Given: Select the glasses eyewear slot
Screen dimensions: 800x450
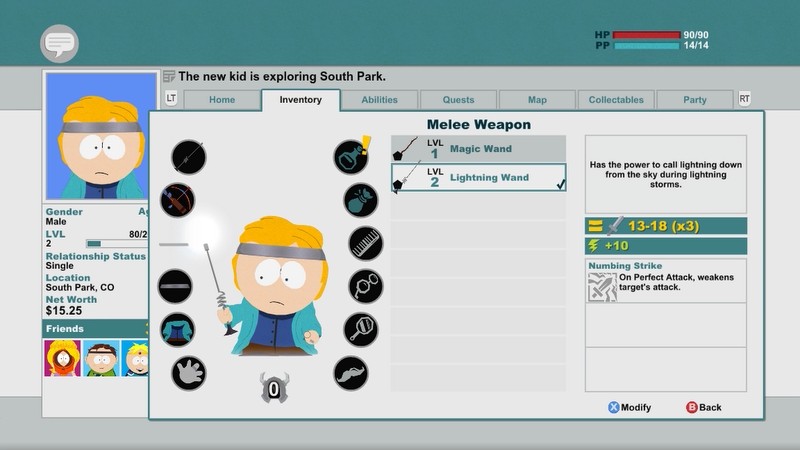Looking at the screenshot, I should click(365, 286).
